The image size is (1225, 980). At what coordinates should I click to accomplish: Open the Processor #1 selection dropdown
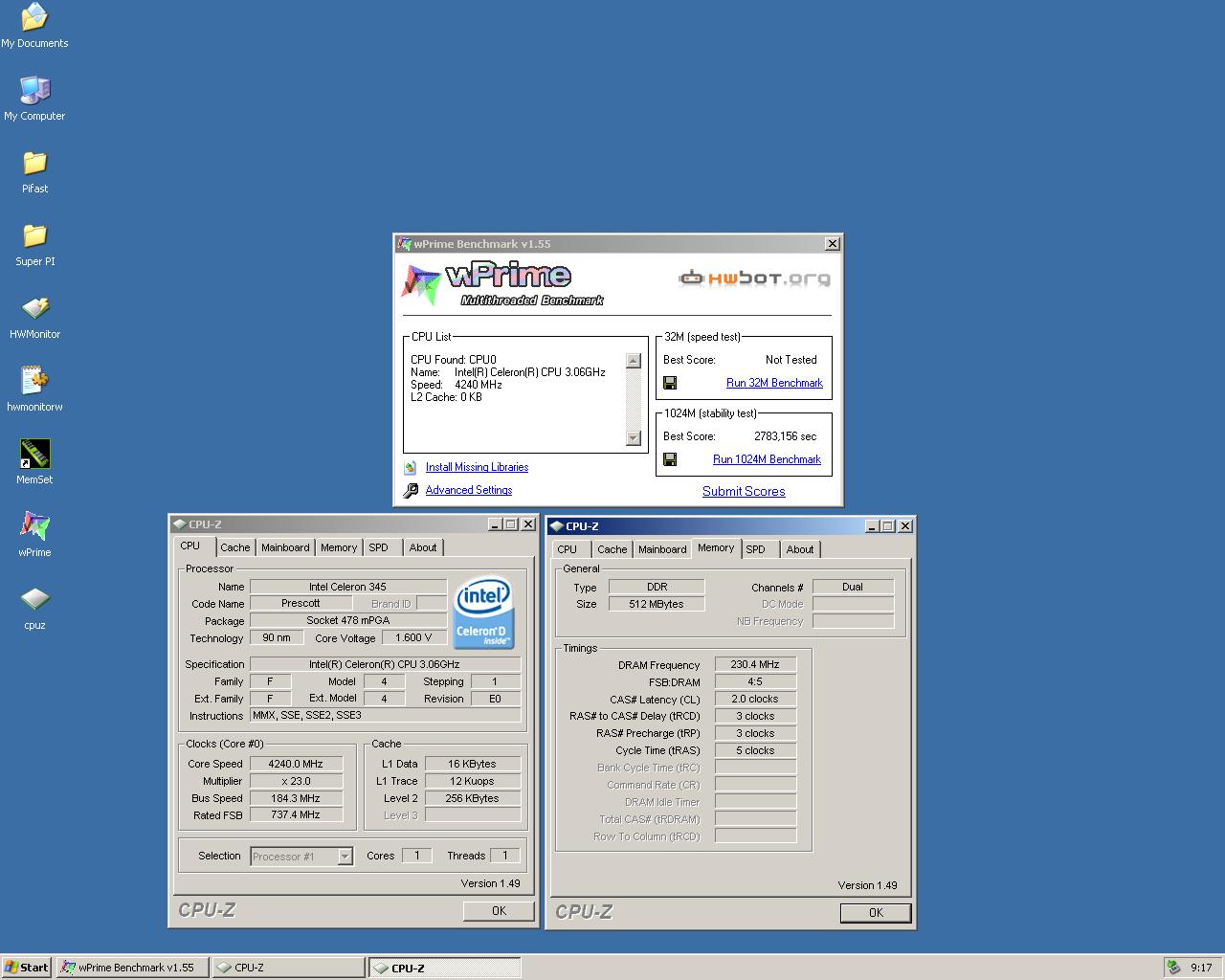(x=345, y=857)
